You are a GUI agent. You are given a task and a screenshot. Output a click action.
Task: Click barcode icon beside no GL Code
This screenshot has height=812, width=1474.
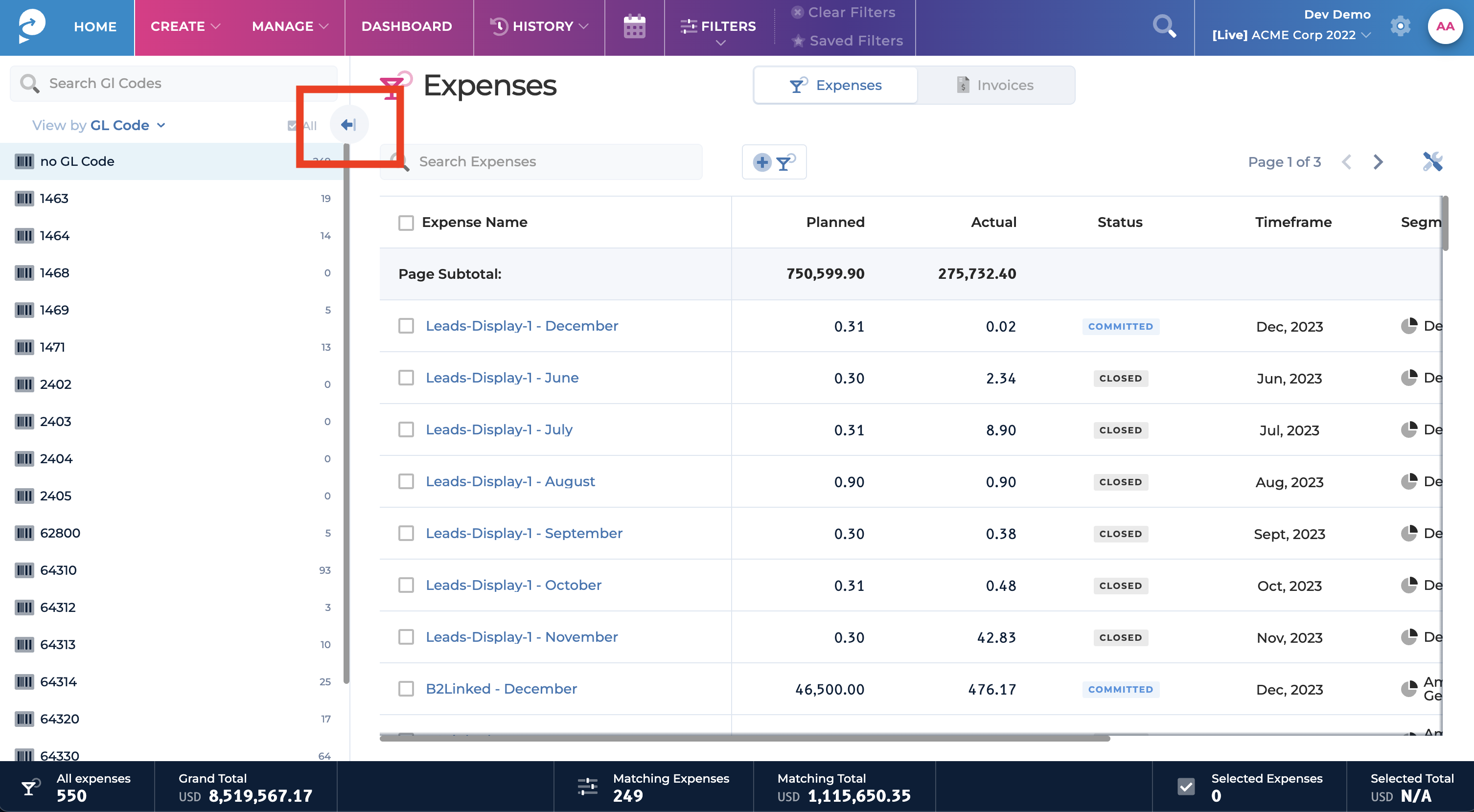point(24,161)
